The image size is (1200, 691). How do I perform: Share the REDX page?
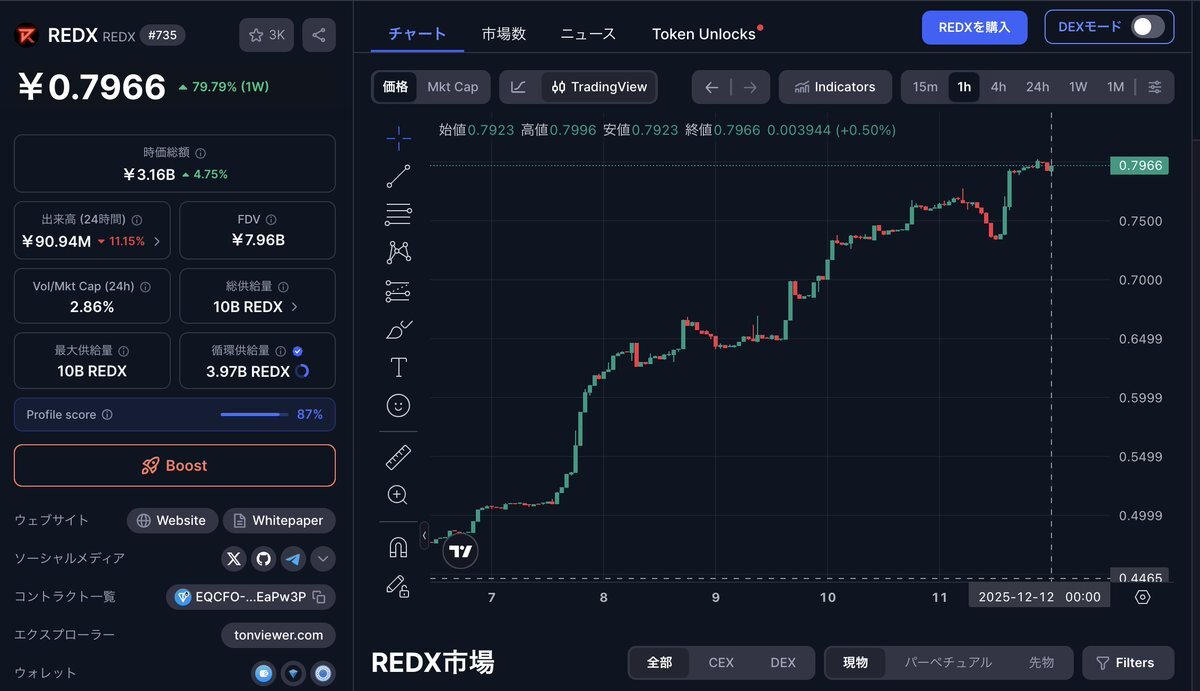click(319, 35)
